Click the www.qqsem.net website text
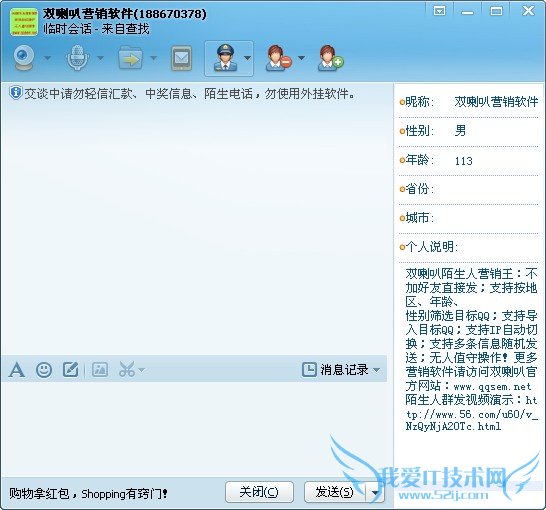546x510 pixels. (492, 386)
